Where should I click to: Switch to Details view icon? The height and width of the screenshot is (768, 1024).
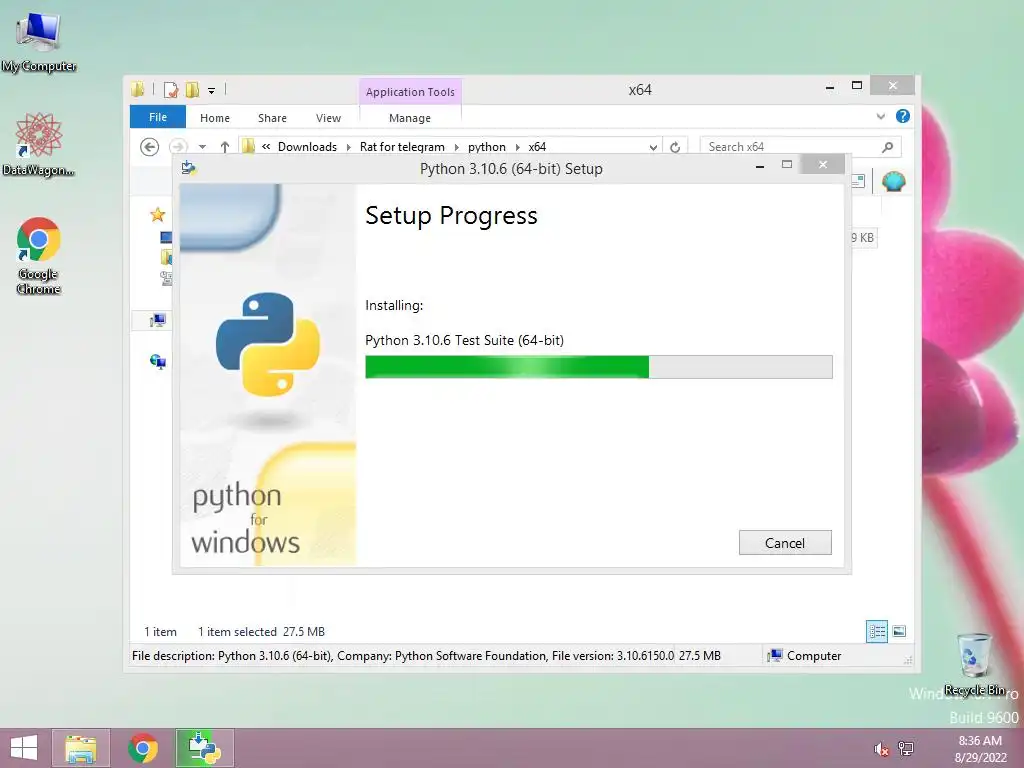(876, 632)
